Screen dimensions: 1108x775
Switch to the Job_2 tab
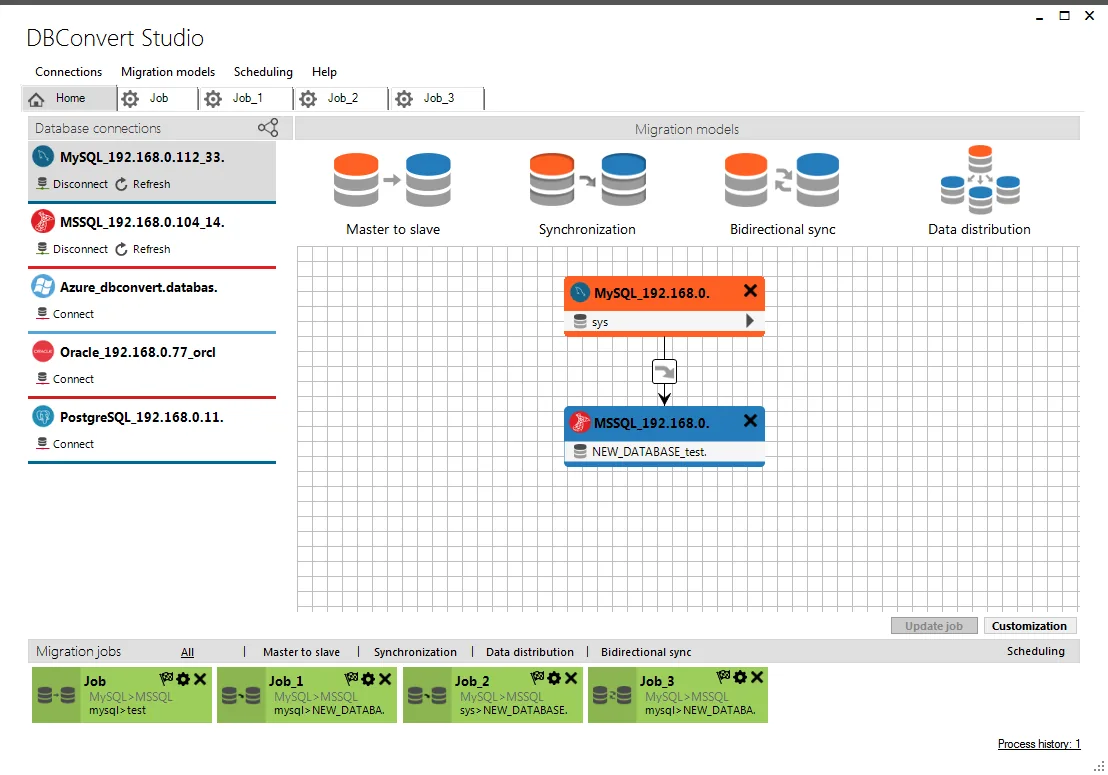pyautogui.click(x=341, y=98)
